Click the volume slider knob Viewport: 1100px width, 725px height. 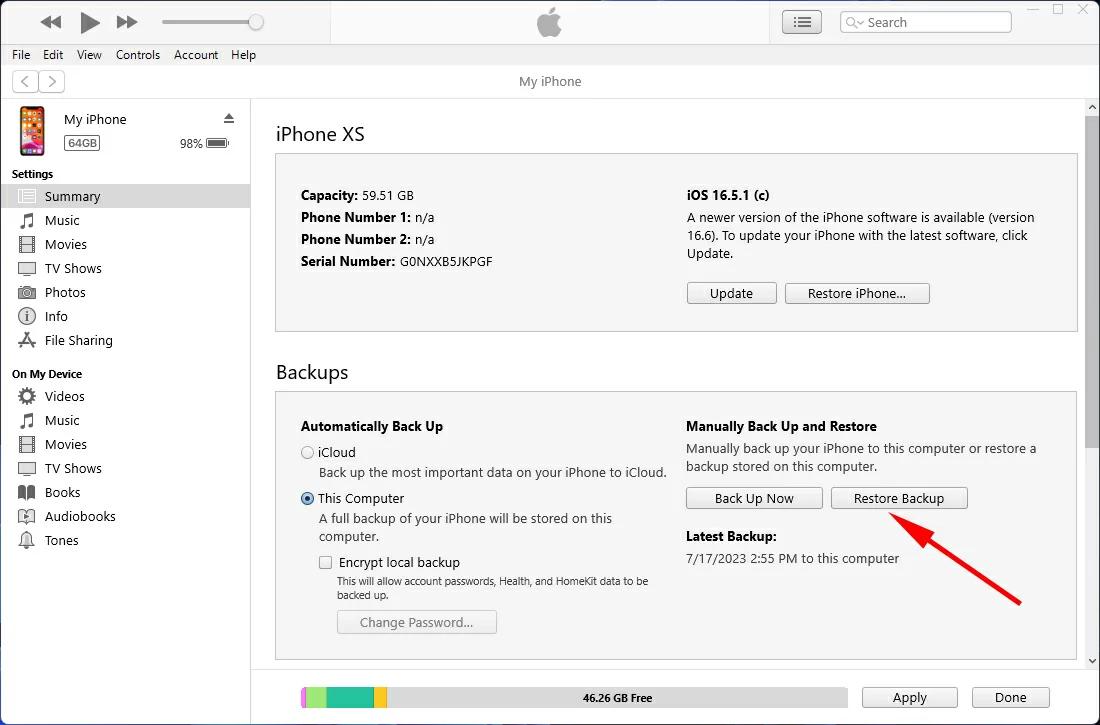coord(256,22)
